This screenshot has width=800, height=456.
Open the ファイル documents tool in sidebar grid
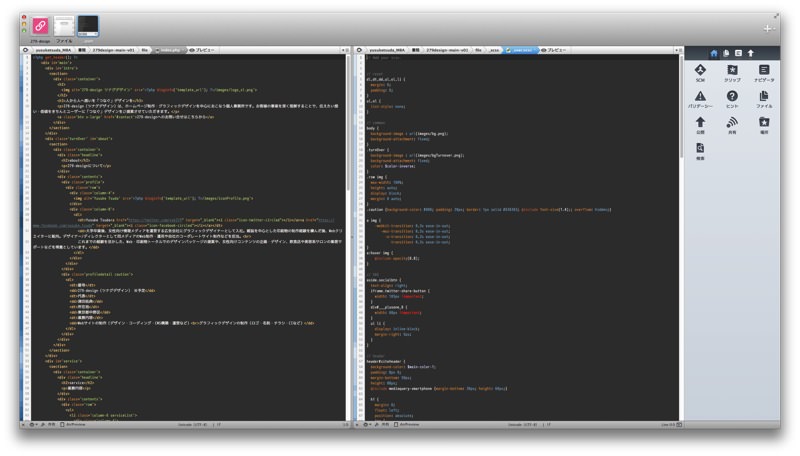764,99
